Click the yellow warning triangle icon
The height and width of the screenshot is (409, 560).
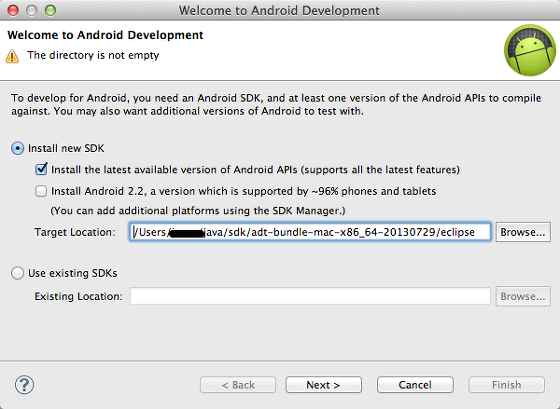click(x=12, y=56)
